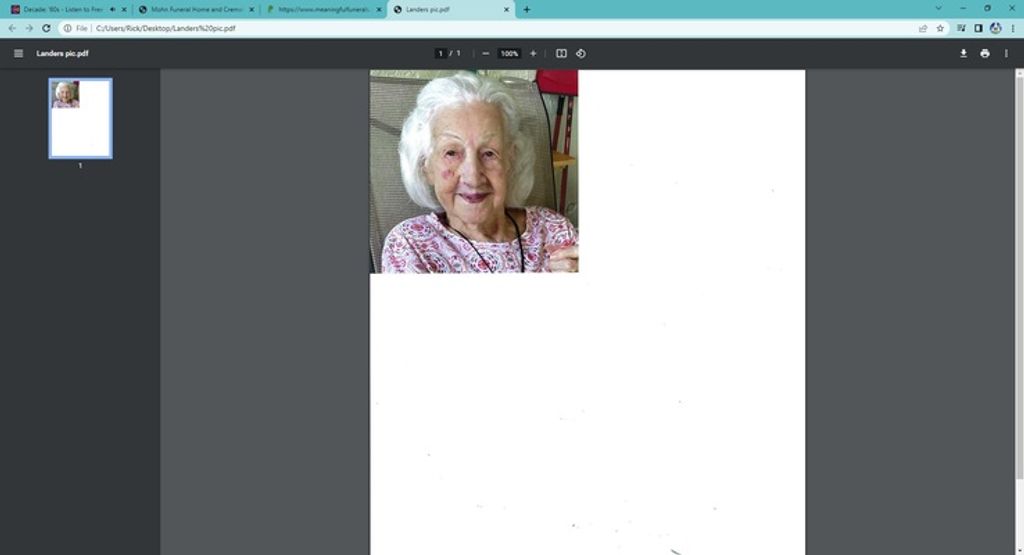Close the Decade '80s tab
This screenshot has height=555, width=1024.
124,9
